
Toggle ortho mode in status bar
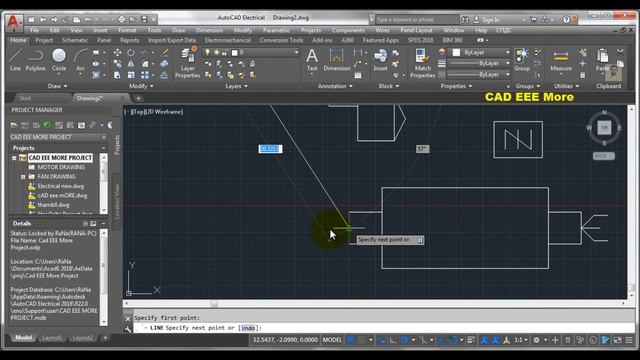click(x=393, y=340)
